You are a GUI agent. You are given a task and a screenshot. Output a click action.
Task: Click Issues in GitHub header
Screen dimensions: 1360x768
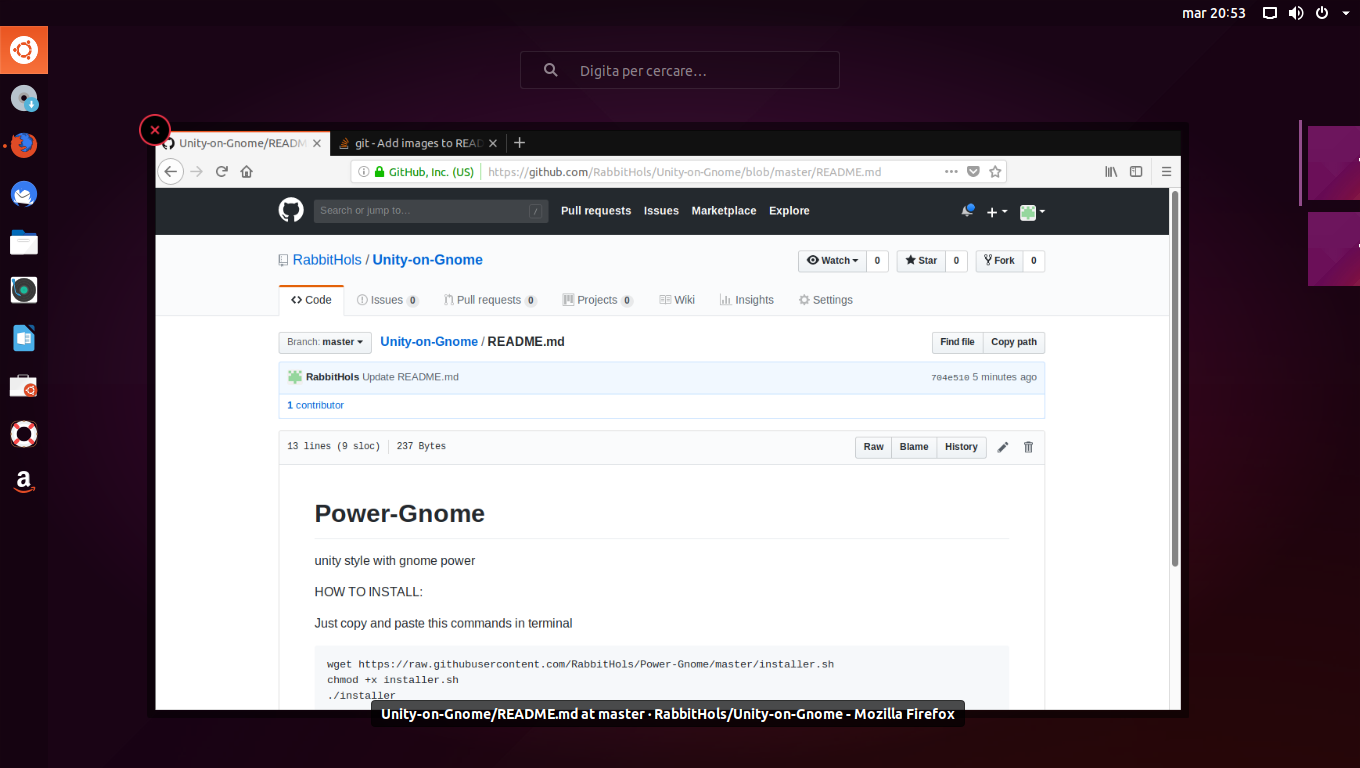(x=661, y=211)
